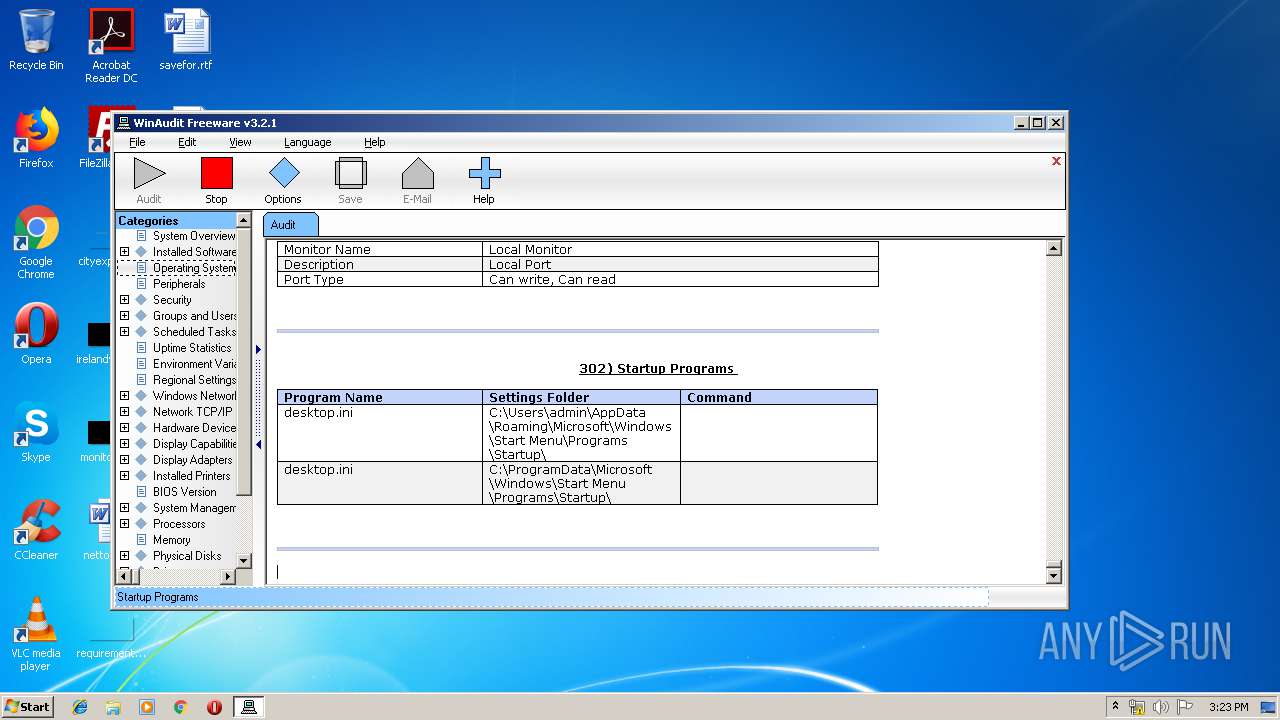1280x720 pixels.
Task: Click splitter right-pointing collapse arrow
Action: pos(258,349)
